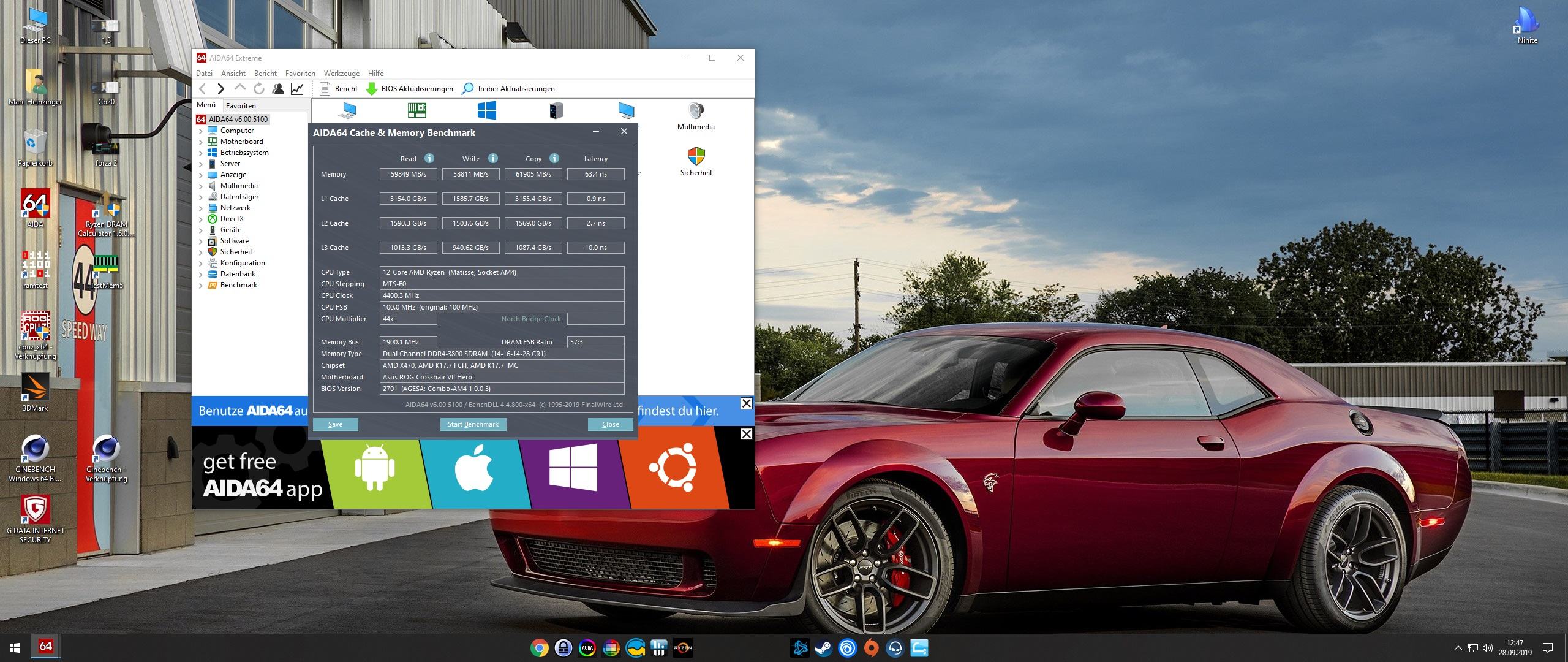Open Ryzen DRAM Calculator desktop shortcut
This screenshot has height=662, width=1568.
[x=106, y=215]
